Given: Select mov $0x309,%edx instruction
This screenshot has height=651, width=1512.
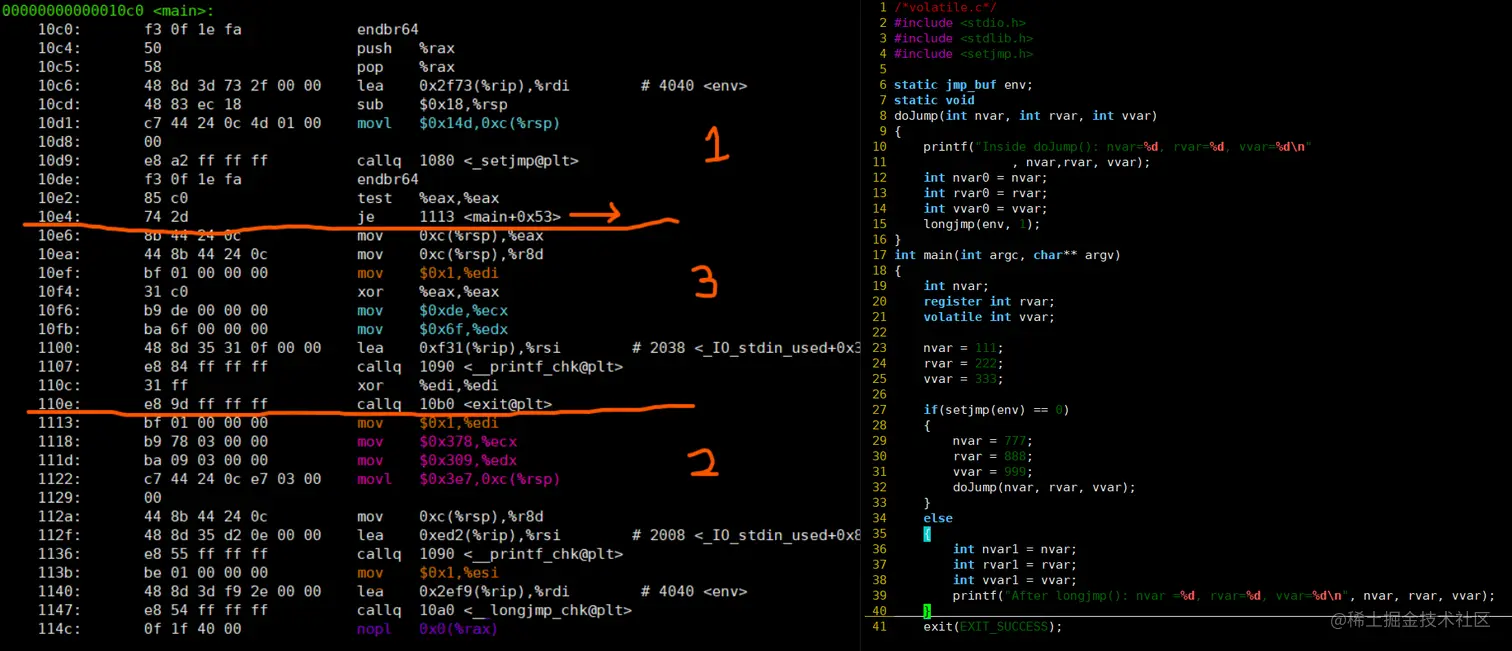Looking at the screenshot, I should [x=437, y=461].
